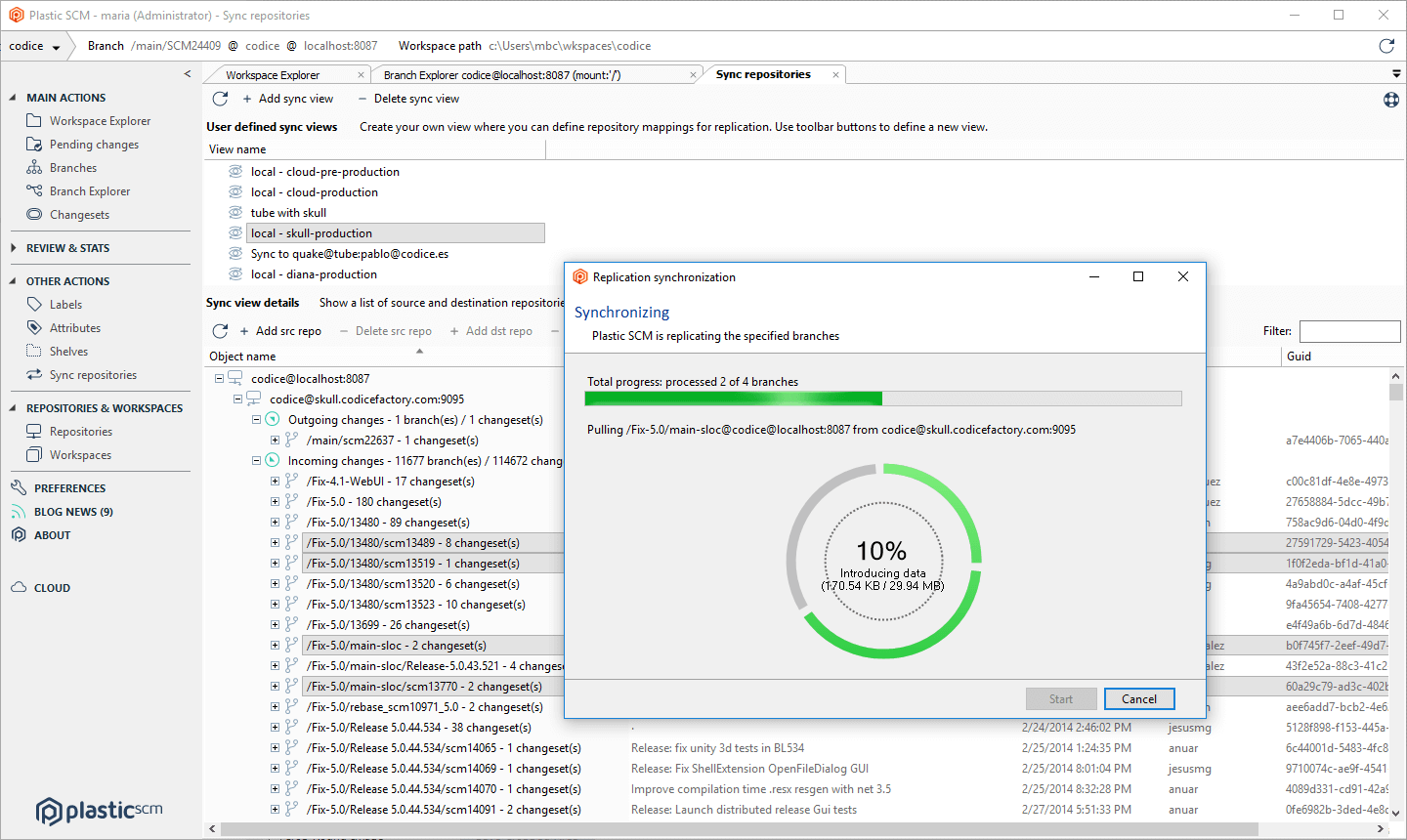Refresh the user defined sync views list
The width and height of the screenshot is (1407, 840).
220,99
